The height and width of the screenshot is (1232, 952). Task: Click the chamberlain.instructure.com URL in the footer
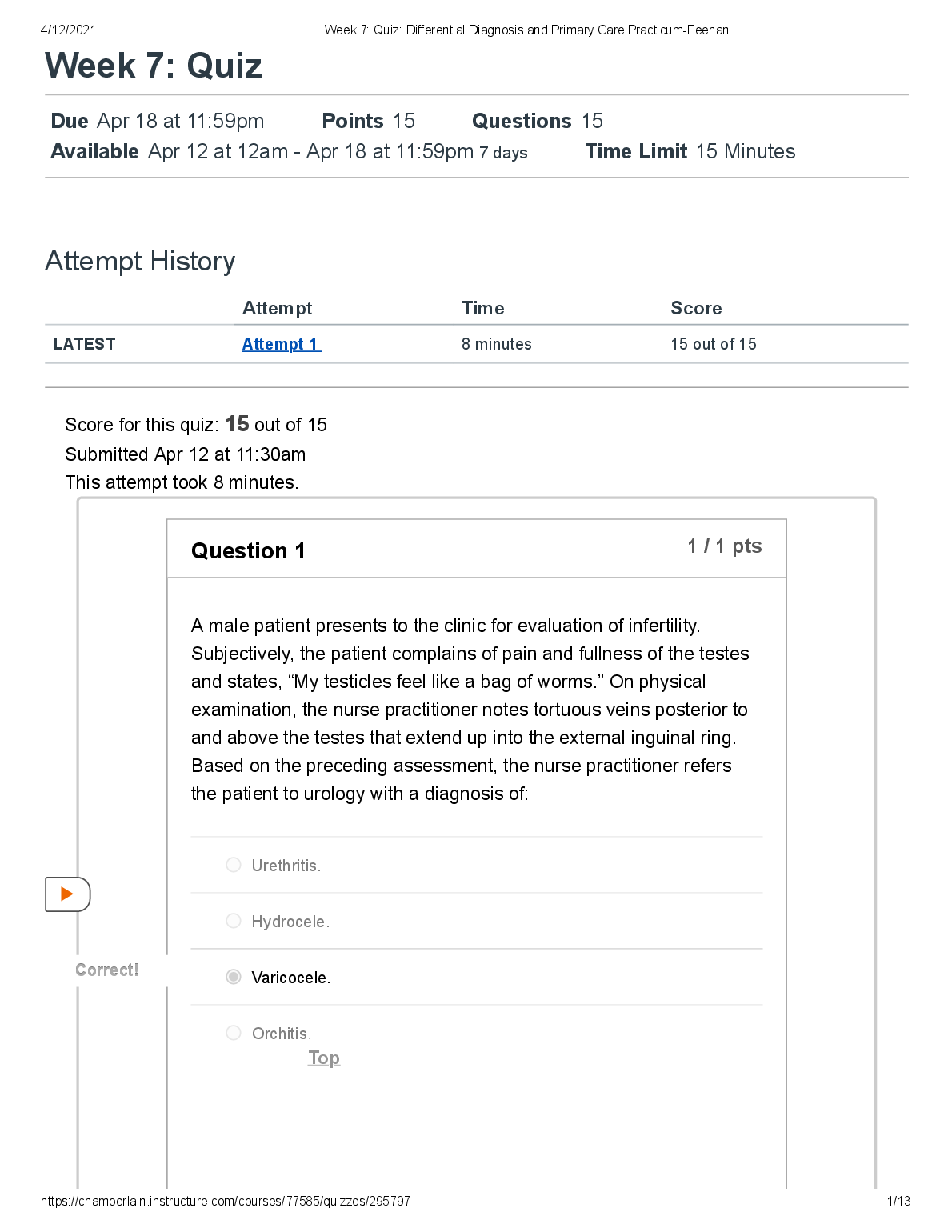(x=225, y=1201)
